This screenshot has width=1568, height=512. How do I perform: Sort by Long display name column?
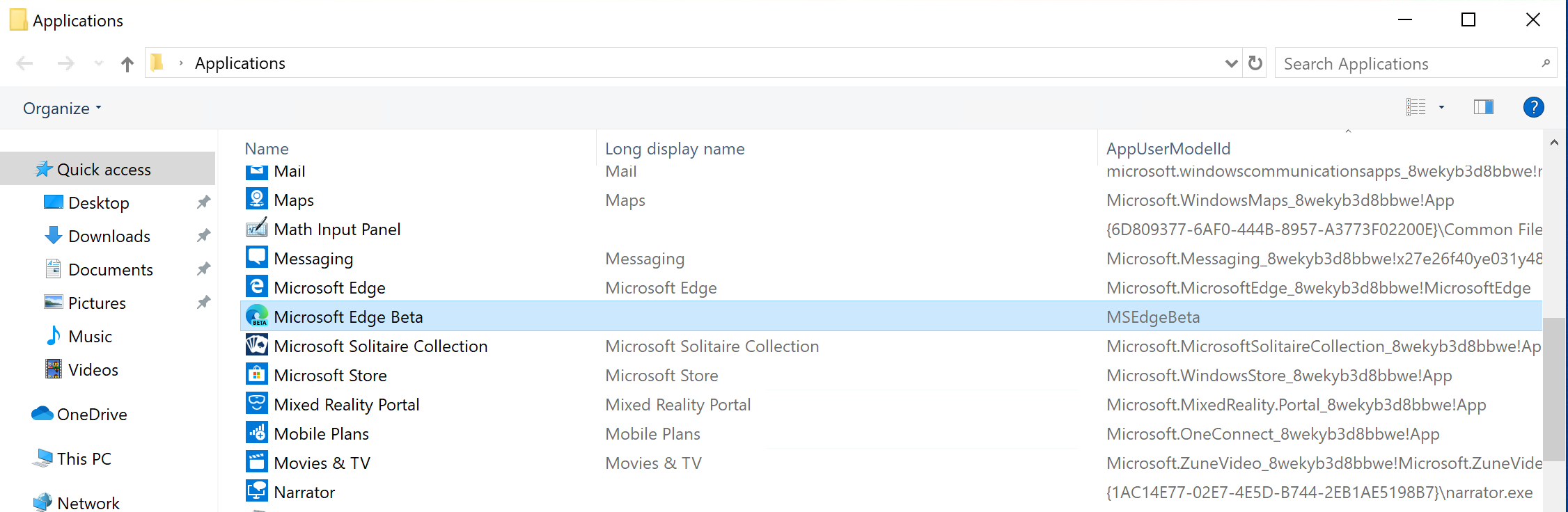click(x=675, y=149)
